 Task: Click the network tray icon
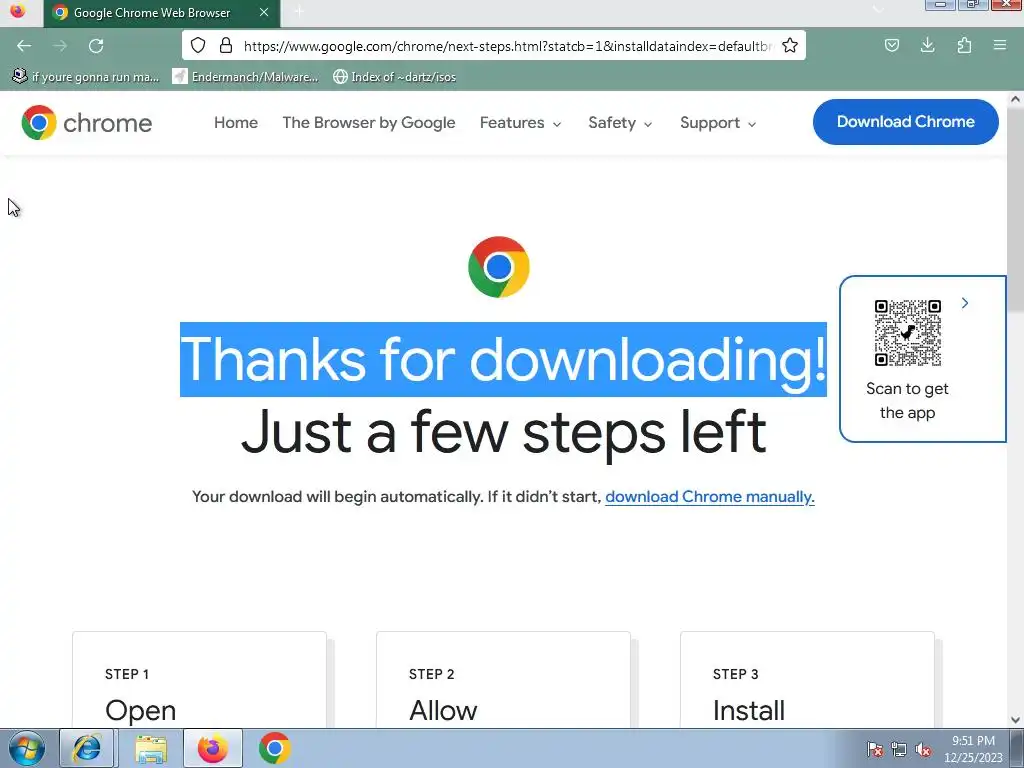[x=899, y=749]
